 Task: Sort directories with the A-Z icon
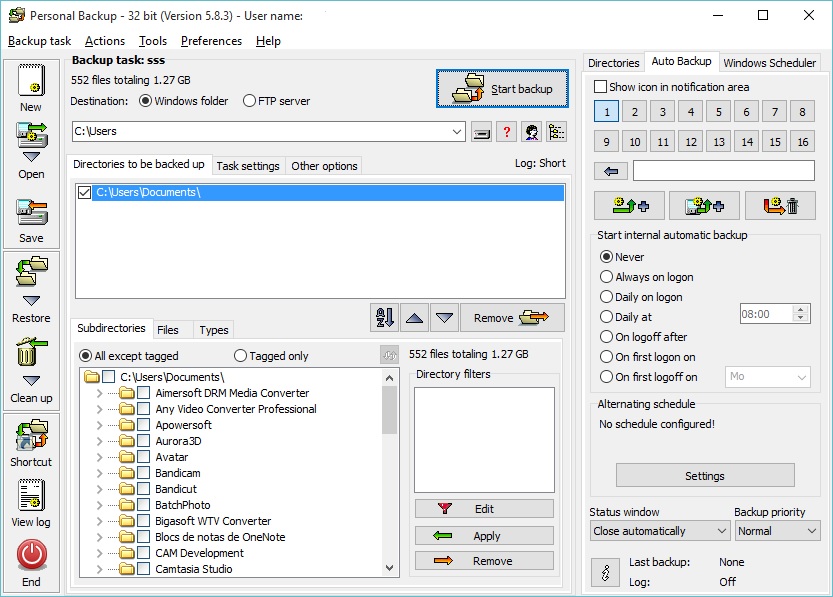coord(385,318)
